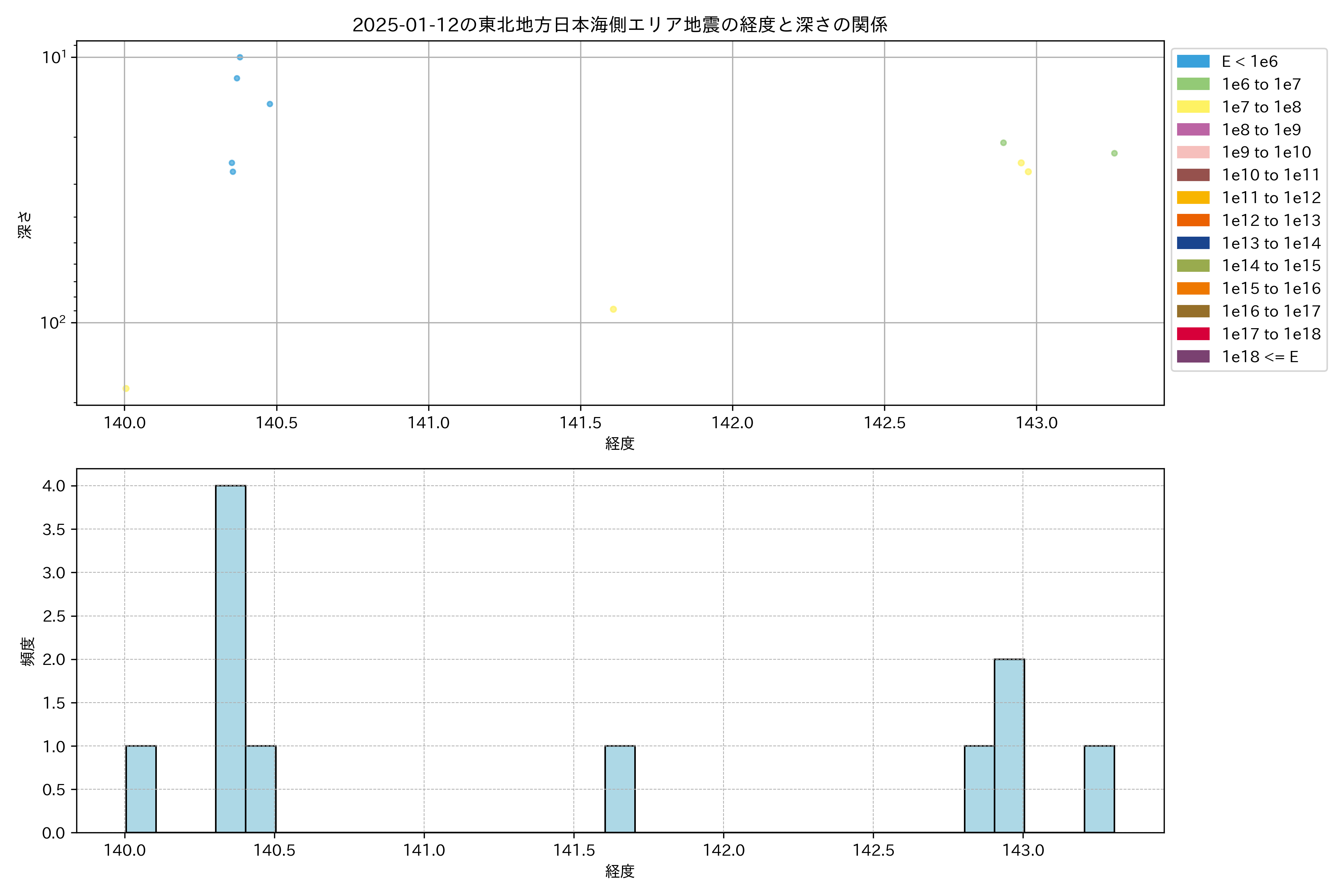
Task: Click the tallest histogram bar near 140.35
Action: pyautogui.click(x=230, y=657)
